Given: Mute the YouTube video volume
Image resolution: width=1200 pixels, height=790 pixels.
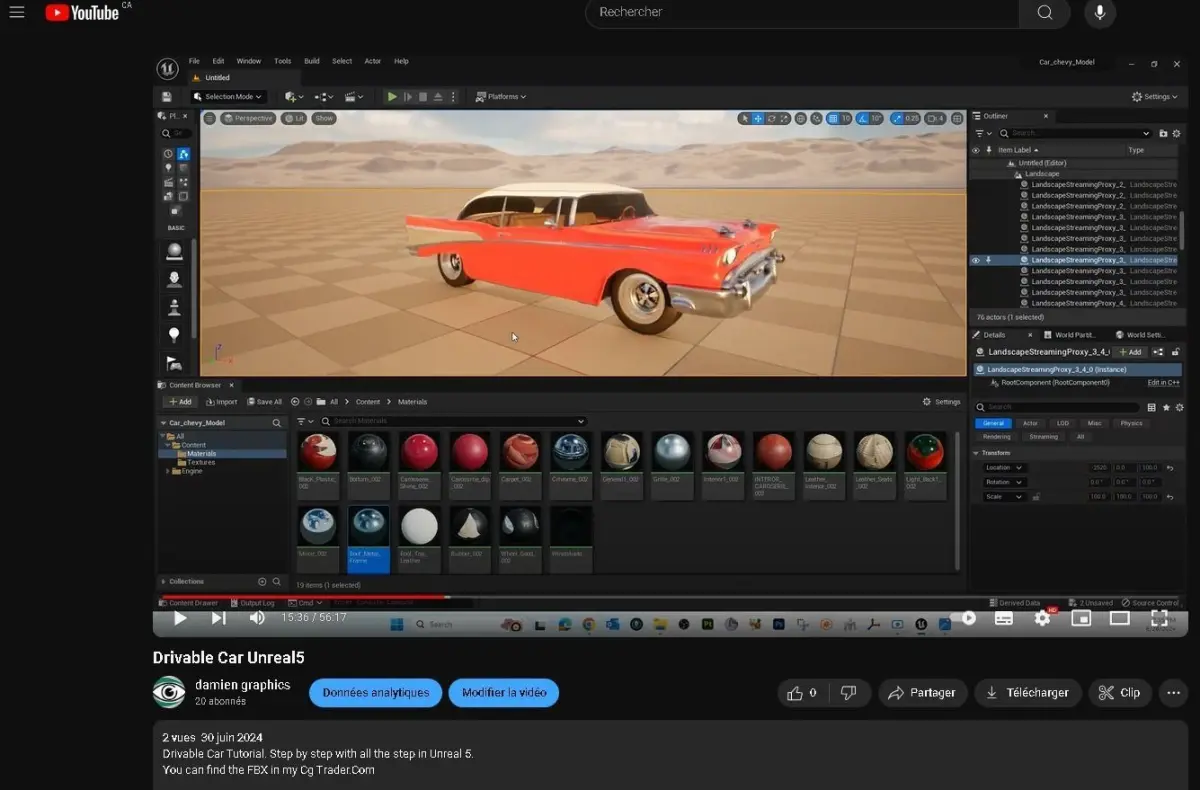Looking at the screenshot, I should pos(257,618).
